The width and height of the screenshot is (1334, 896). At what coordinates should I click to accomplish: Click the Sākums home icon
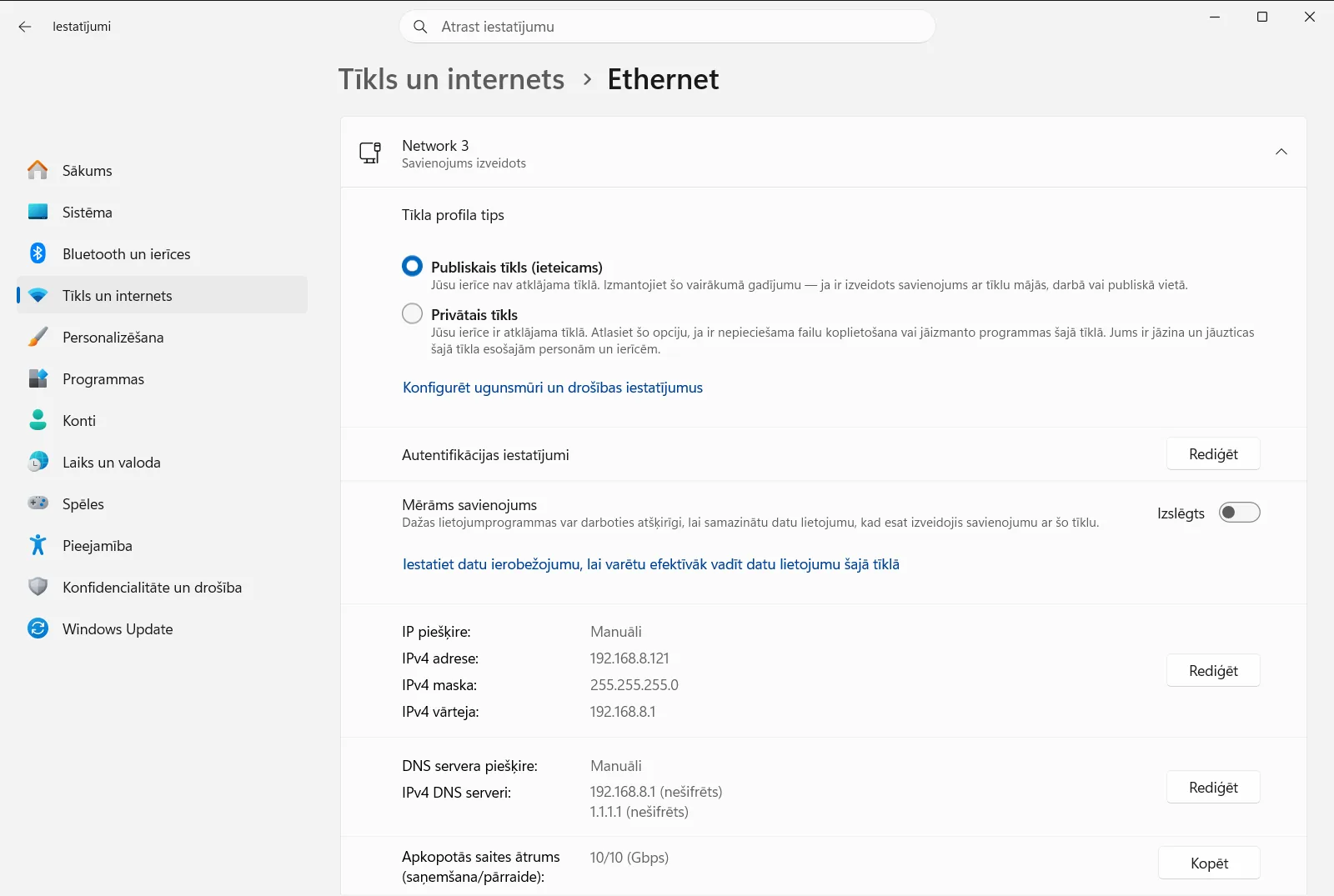tap(38, 170)
